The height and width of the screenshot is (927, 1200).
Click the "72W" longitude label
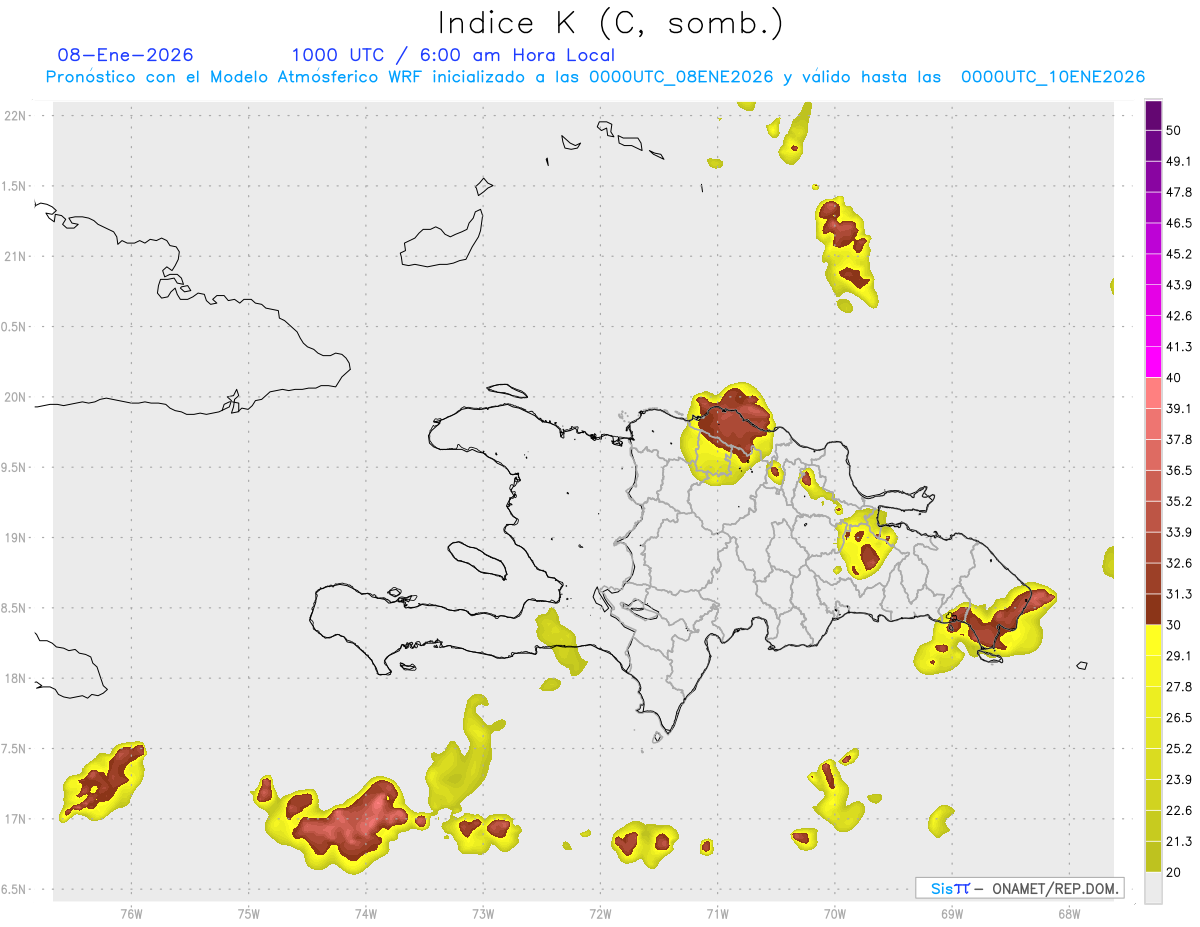pos(600,914)
